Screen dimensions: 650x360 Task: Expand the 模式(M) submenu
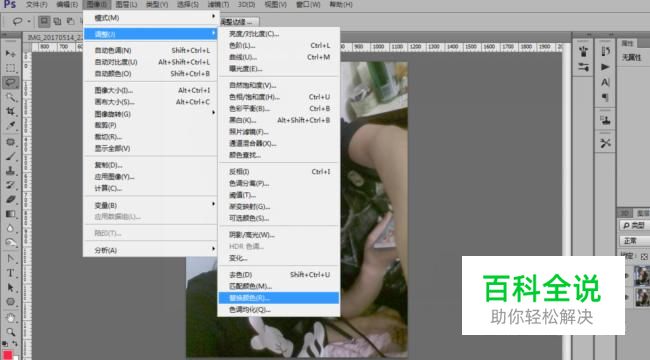151,18
